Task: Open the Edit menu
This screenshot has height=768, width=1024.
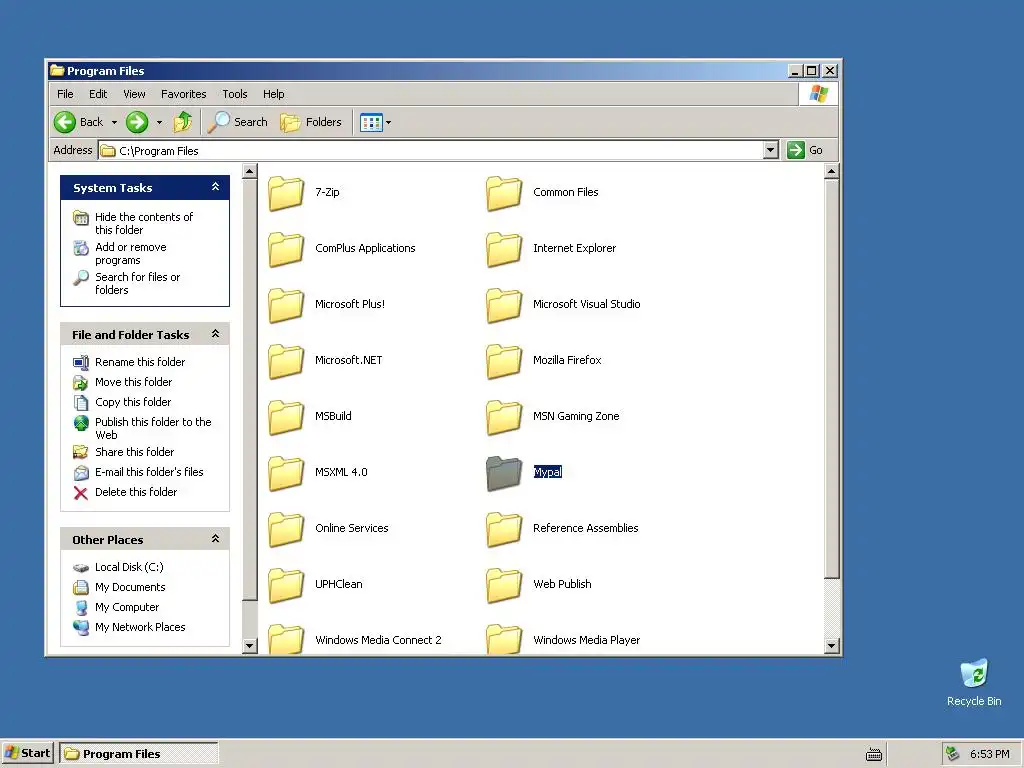Action: pyautogui.click(x=98, y=94)
